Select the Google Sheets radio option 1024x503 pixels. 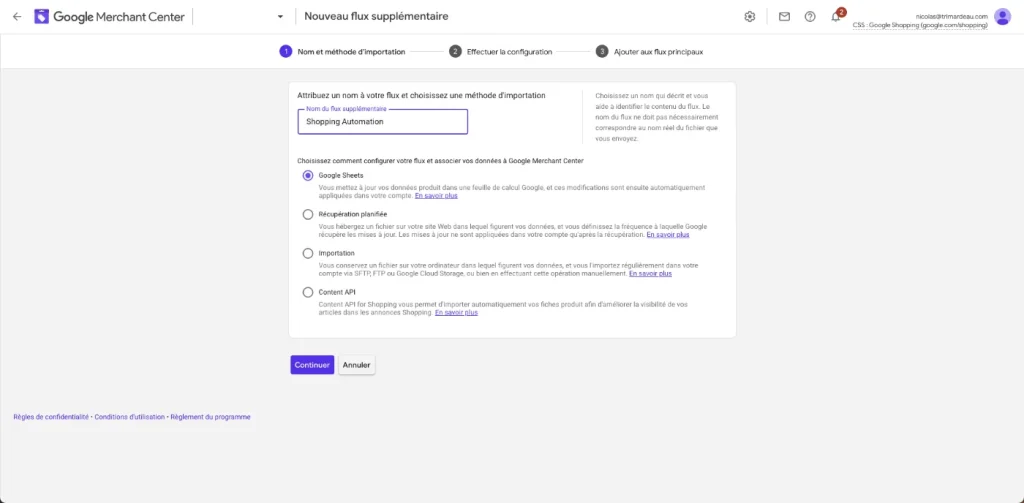(x=308, y=176)
